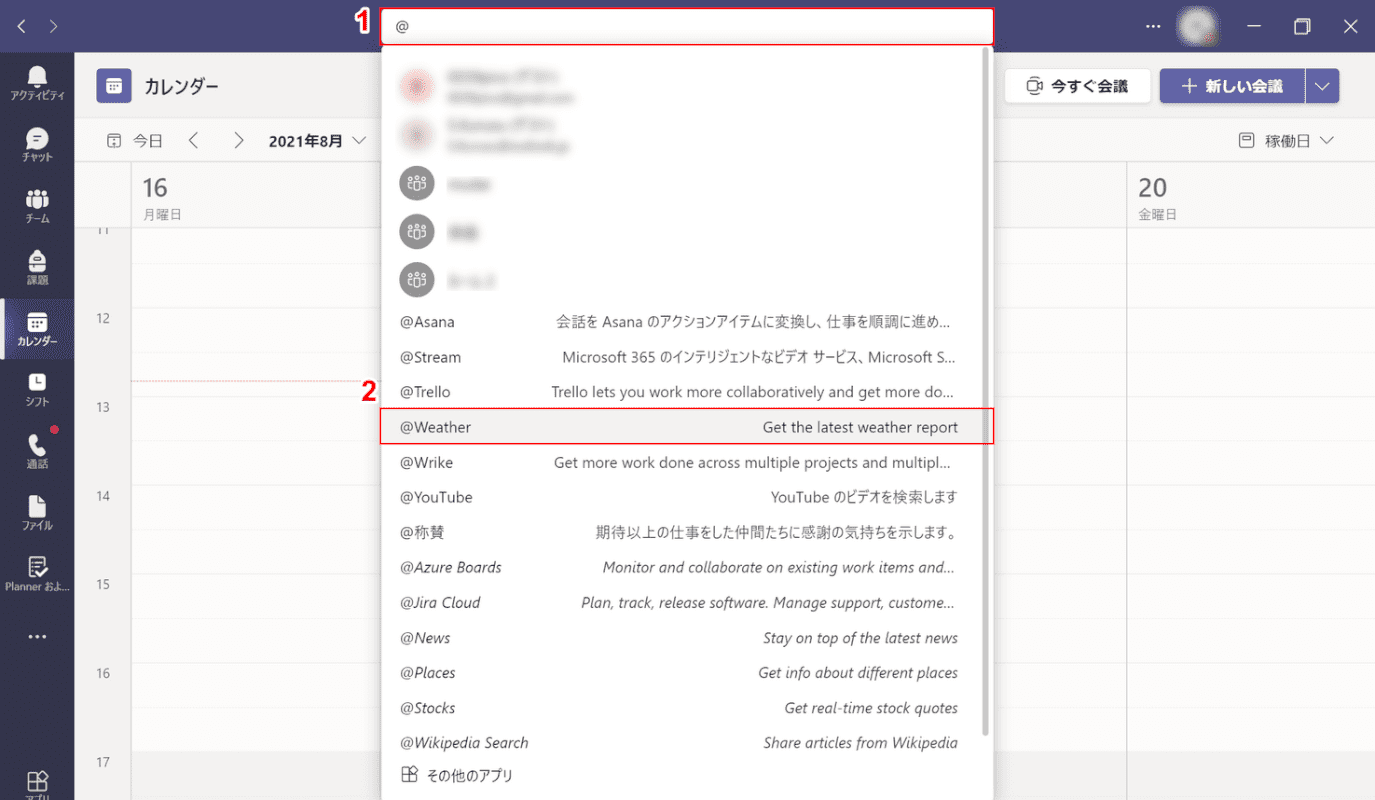
Task: Expand the 2021年8月 month picker
Action: tap(317, 141)
